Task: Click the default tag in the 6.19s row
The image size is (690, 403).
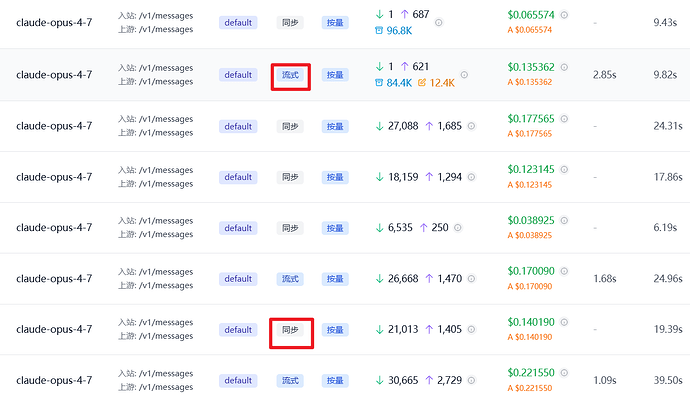Action: pos(238,228)
